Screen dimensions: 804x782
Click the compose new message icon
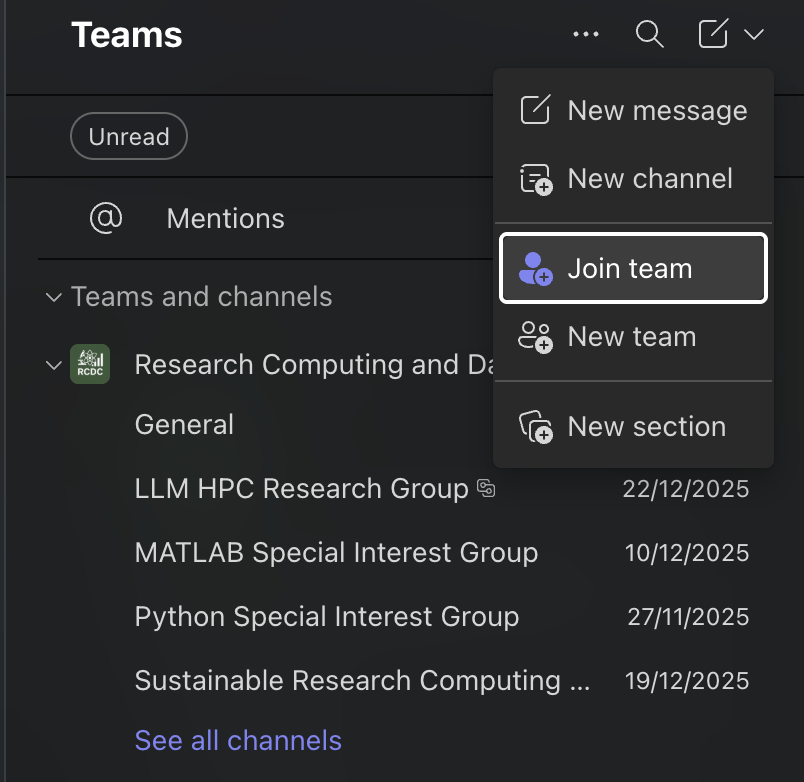pyautogui.click(x=712, y=35)
